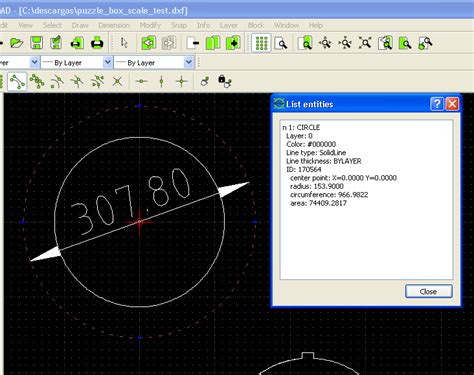The width and height of the screenshot is (474, 375).
Task: Click the 'Color: #000000' line
Action: (x=311, y=144)
